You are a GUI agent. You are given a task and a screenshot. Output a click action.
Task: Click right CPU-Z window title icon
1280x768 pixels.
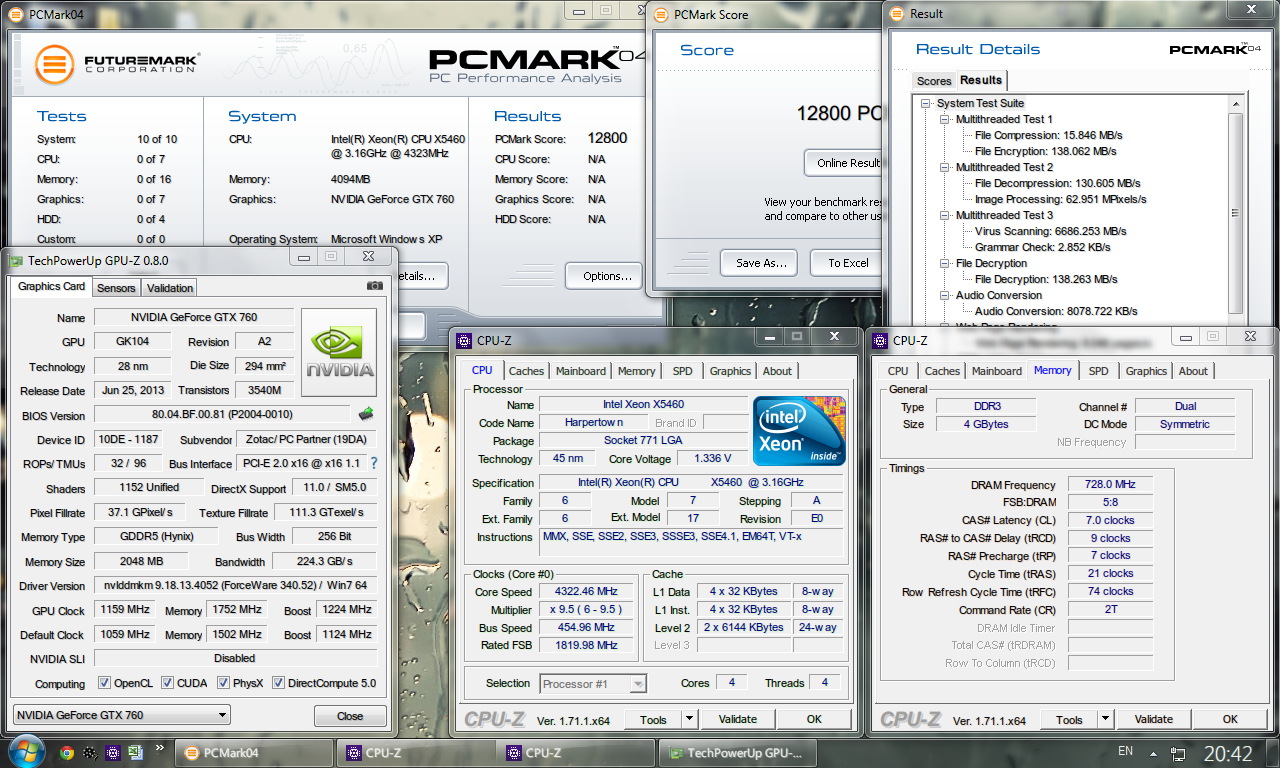[881, 340]
